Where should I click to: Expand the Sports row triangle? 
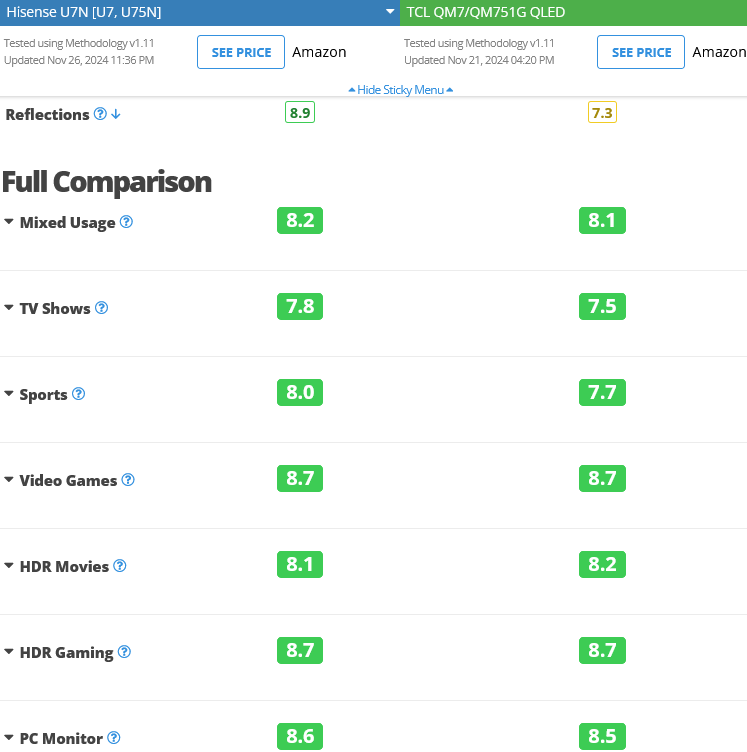[9, 393]
